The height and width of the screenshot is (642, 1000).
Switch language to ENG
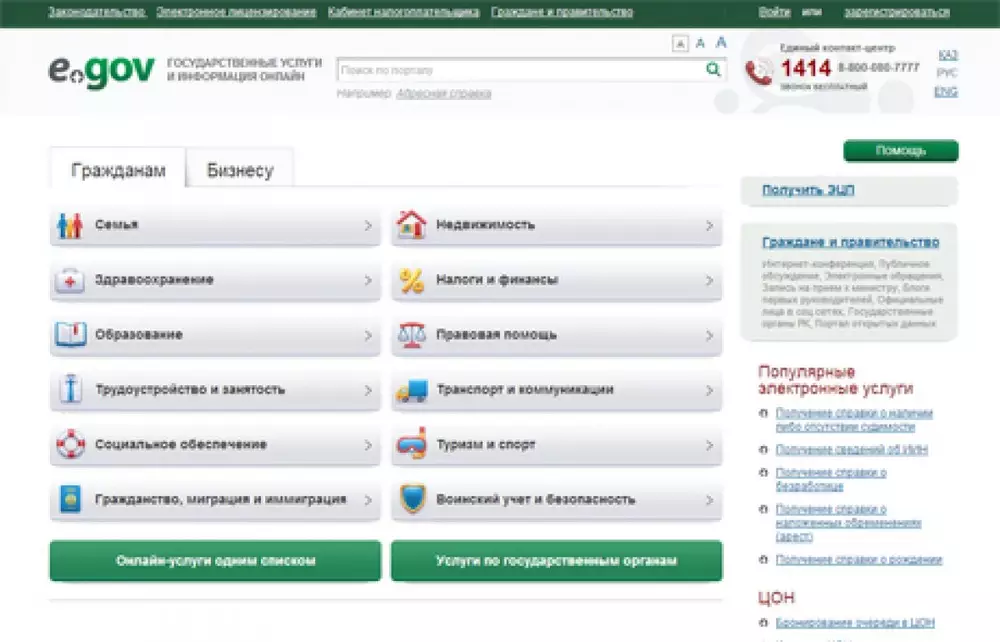(x=945, y=91)
